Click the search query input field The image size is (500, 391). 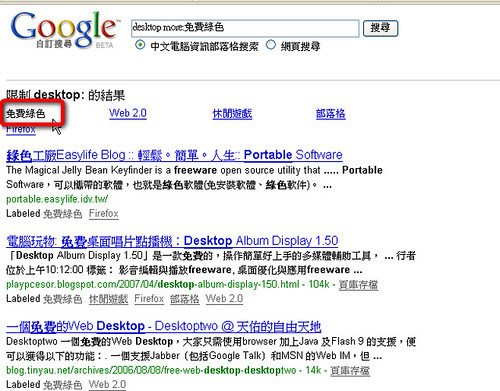point(245,28)
